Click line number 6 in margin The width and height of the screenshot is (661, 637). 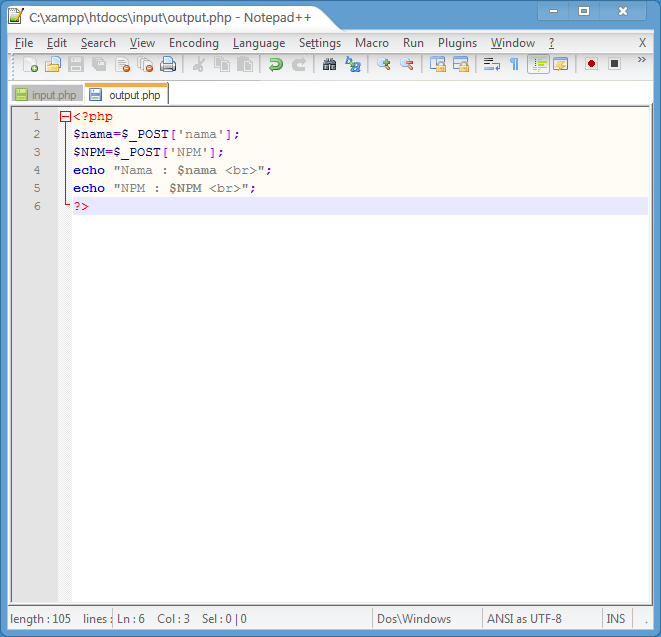pyautogui.click(x=37, y=206)
